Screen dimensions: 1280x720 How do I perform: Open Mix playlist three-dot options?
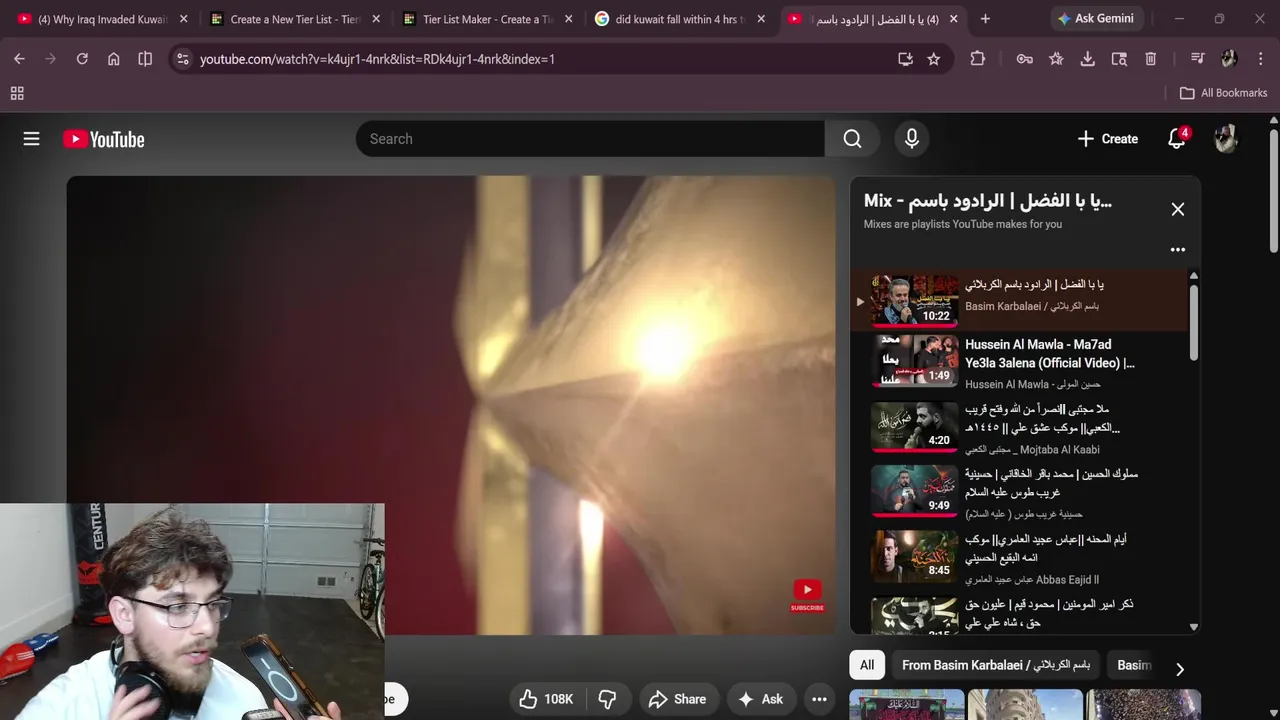tap(1178, 250)
